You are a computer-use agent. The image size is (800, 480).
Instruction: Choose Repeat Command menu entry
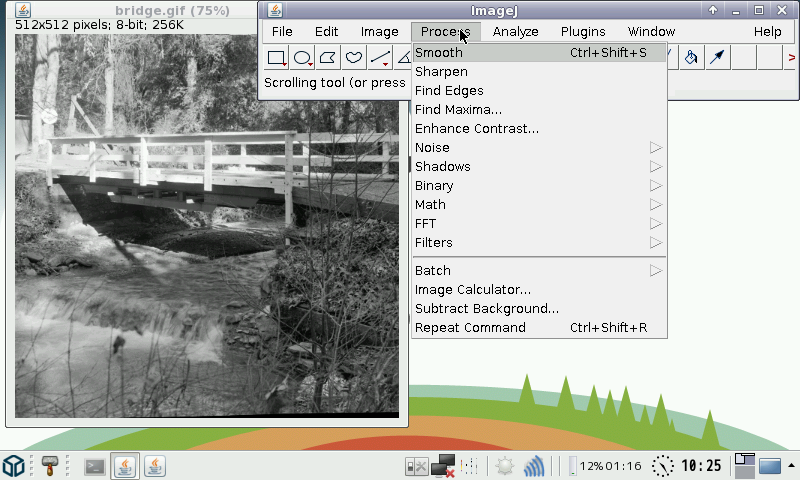(x=540, y=327)
